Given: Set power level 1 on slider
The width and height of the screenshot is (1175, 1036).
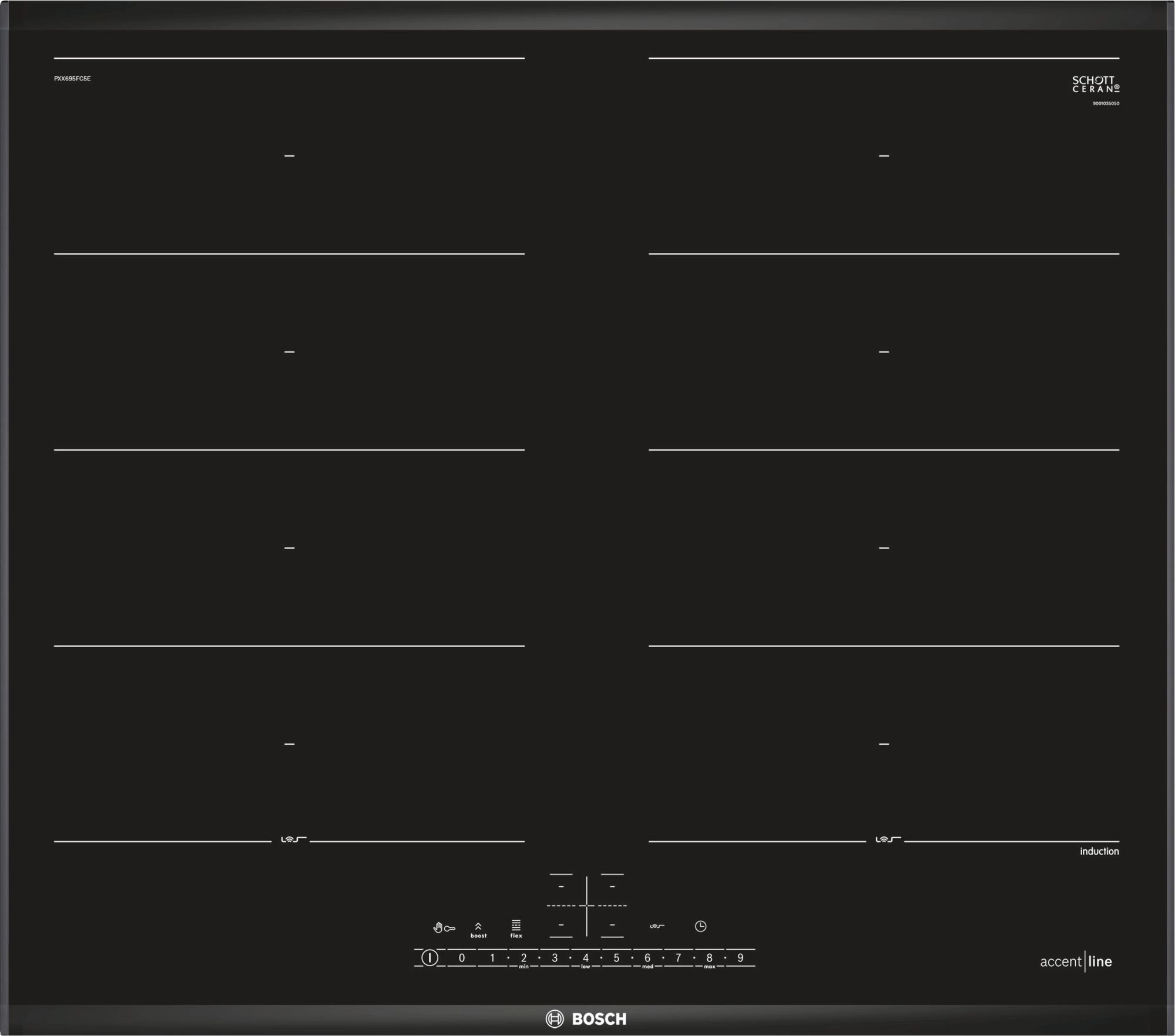Looking at the screenshot, I should [x=492, y=958].
